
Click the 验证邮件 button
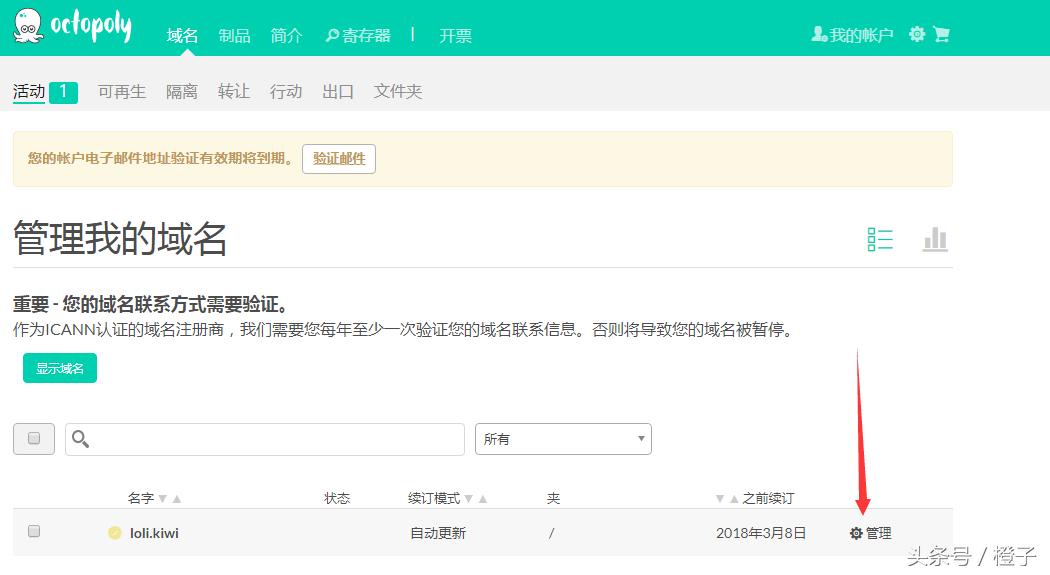point(339,159)
